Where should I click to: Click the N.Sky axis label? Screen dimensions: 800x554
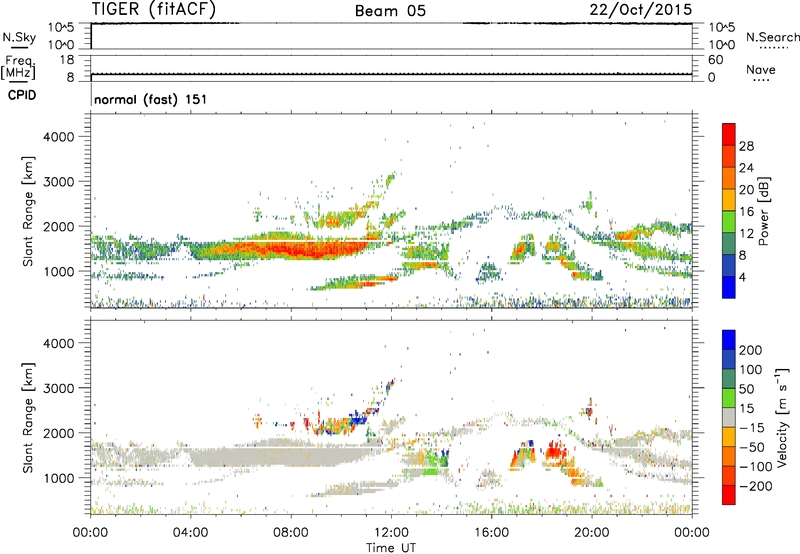[19, 37]
